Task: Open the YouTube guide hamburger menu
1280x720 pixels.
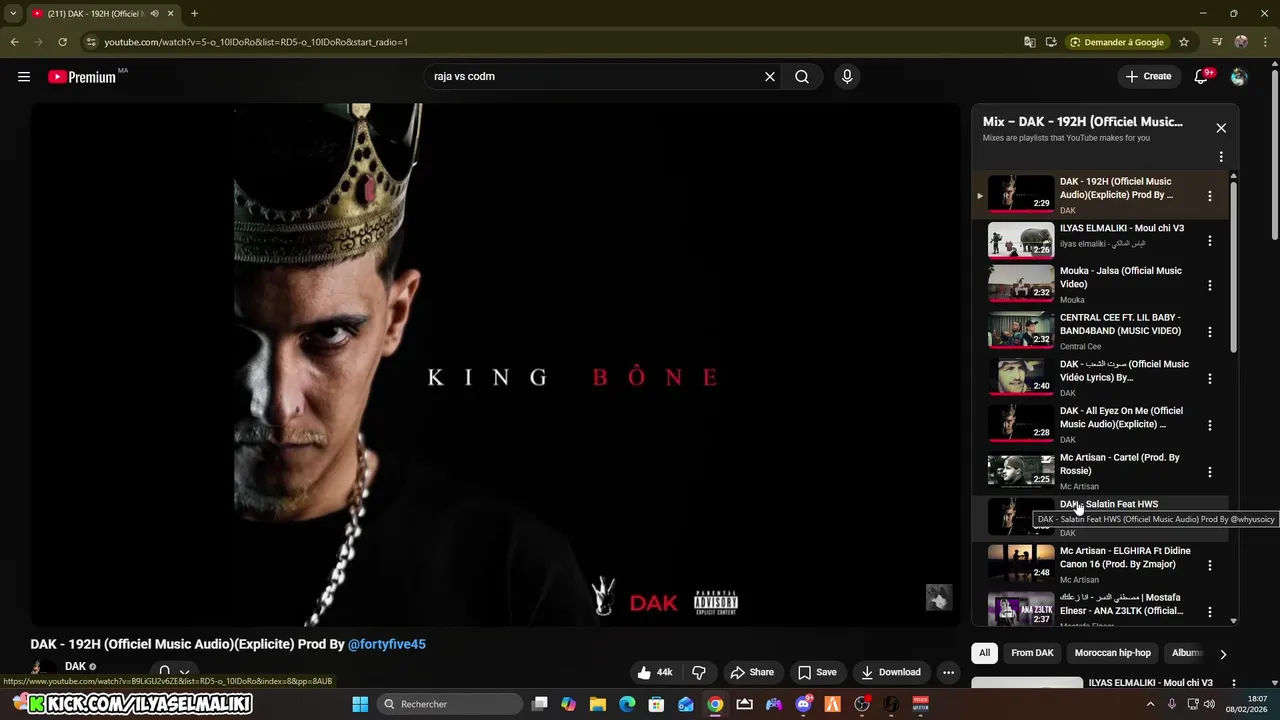Action: coord(24,76)
